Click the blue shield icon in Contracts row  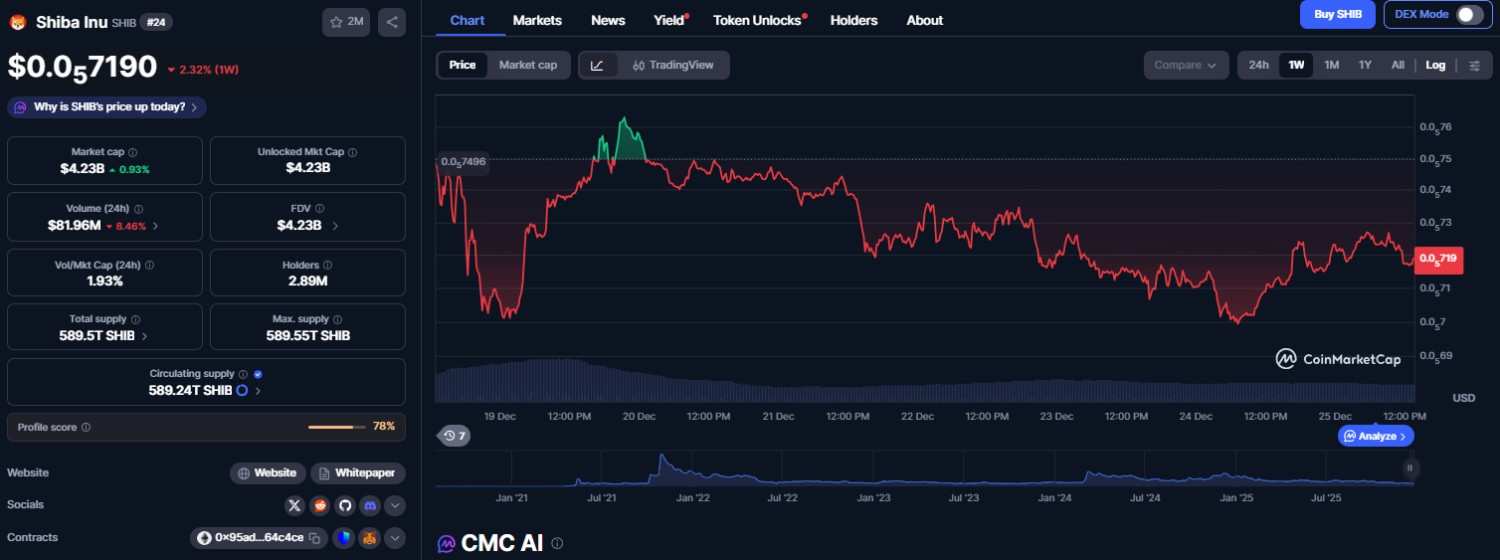point(343,538)
